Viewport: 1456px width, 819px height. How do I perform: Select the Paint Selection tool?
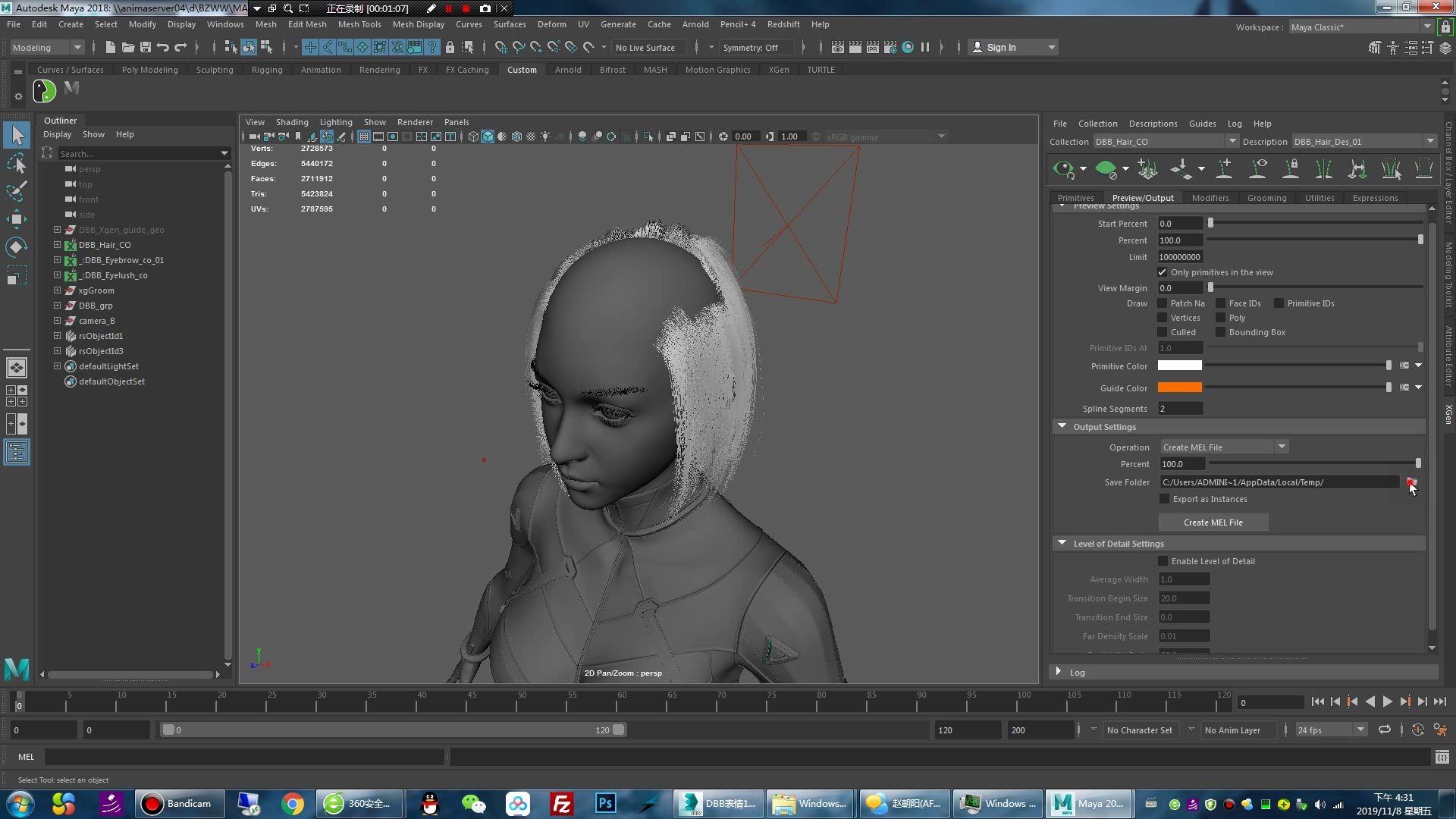(x=16, y=191)
